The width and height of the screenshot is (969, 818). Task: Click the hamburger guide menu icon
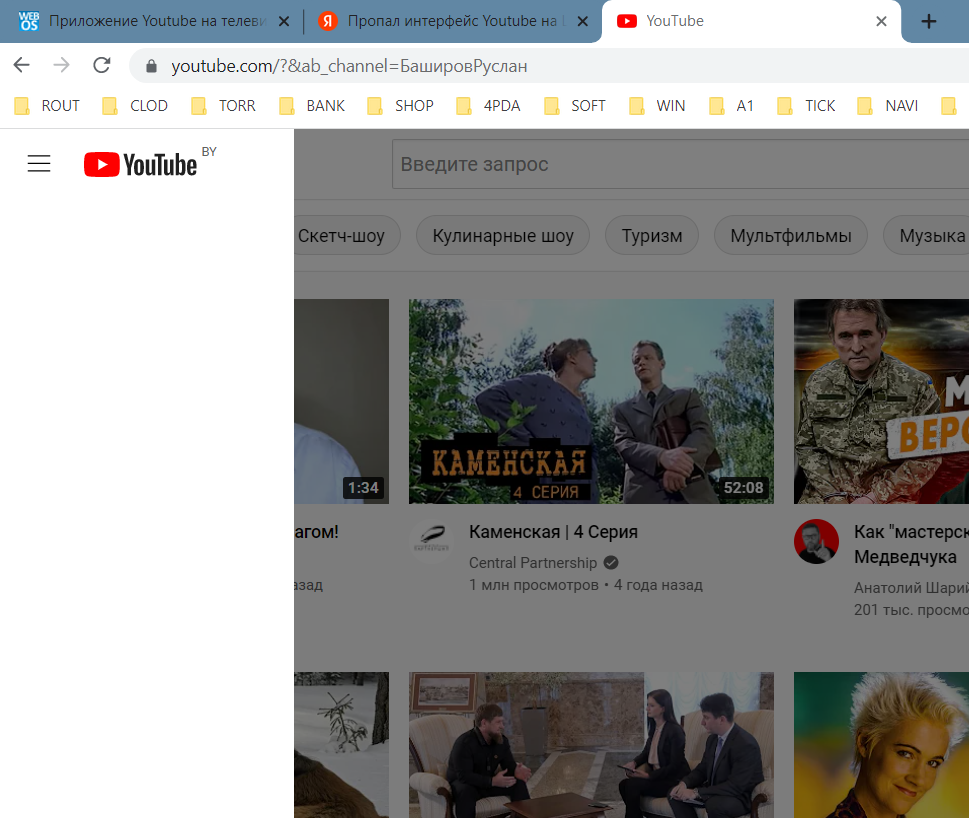point(39,164)
